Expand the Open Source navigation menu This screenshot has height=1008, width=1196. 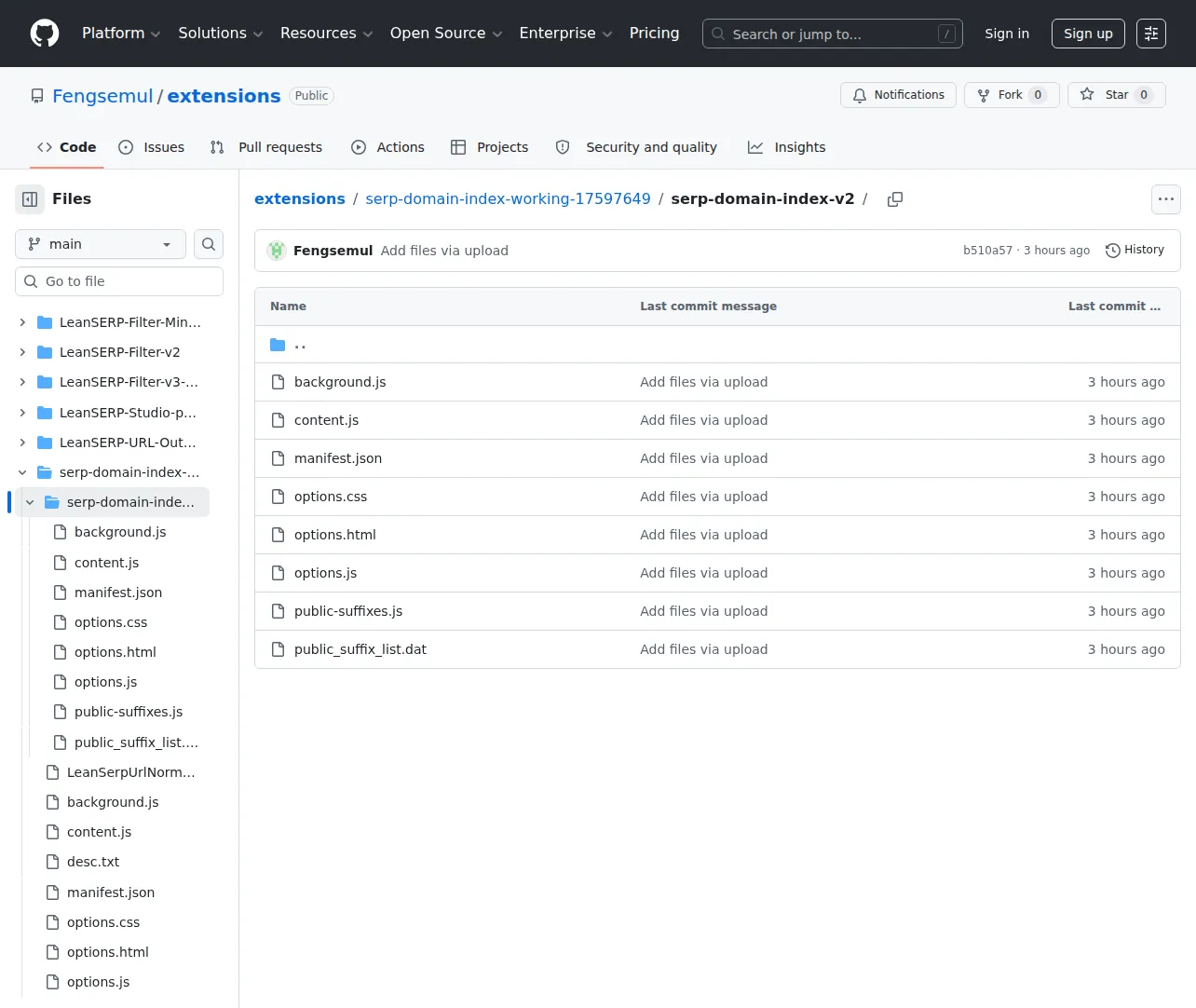tap(446, 34)
